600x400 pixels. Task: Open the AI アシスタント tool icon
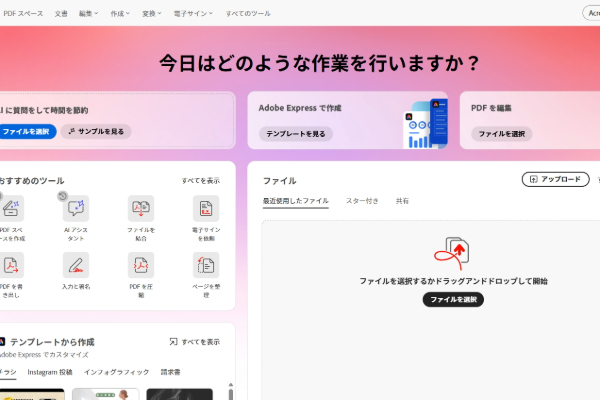(x=76, y=208)
